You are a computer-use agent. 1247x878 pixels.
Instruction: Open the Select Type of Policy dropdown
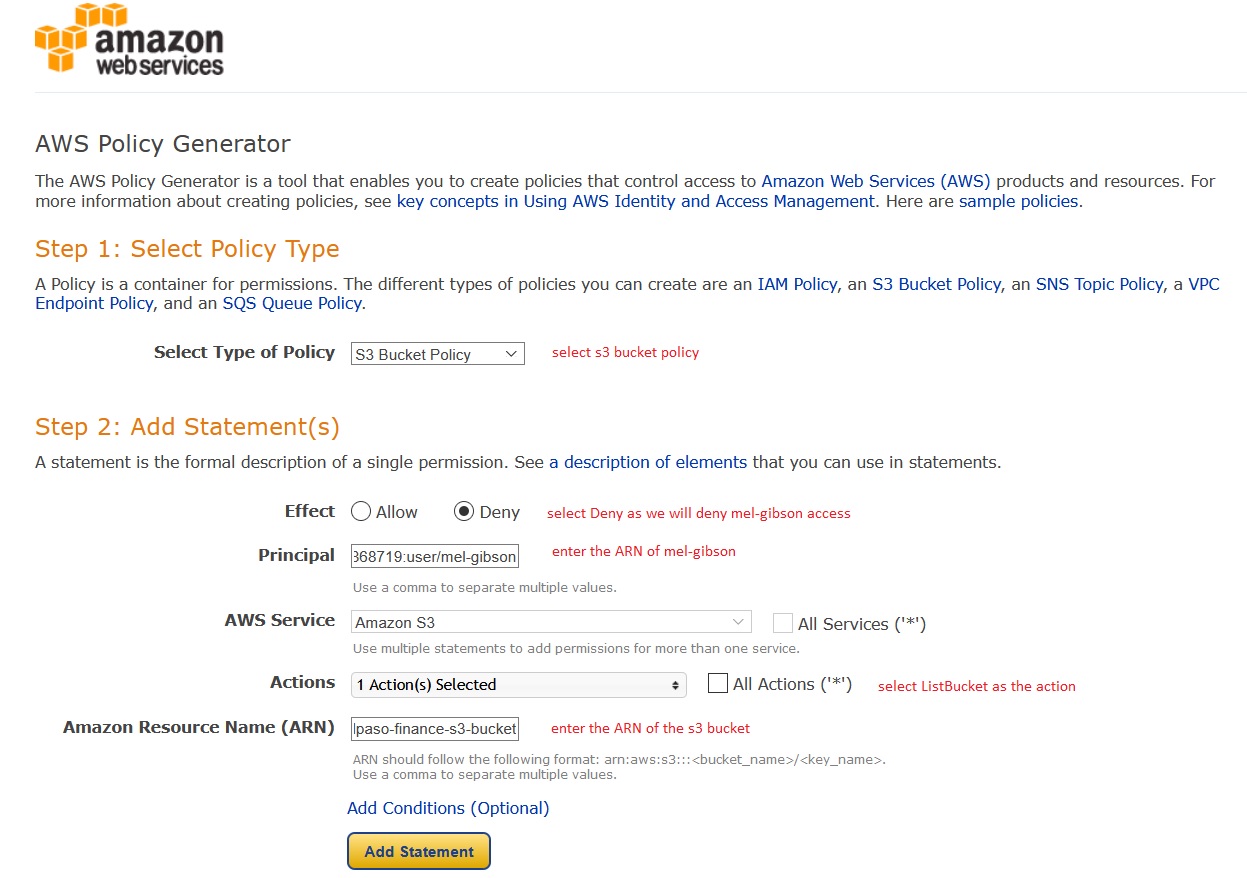(x=438, y=354)
